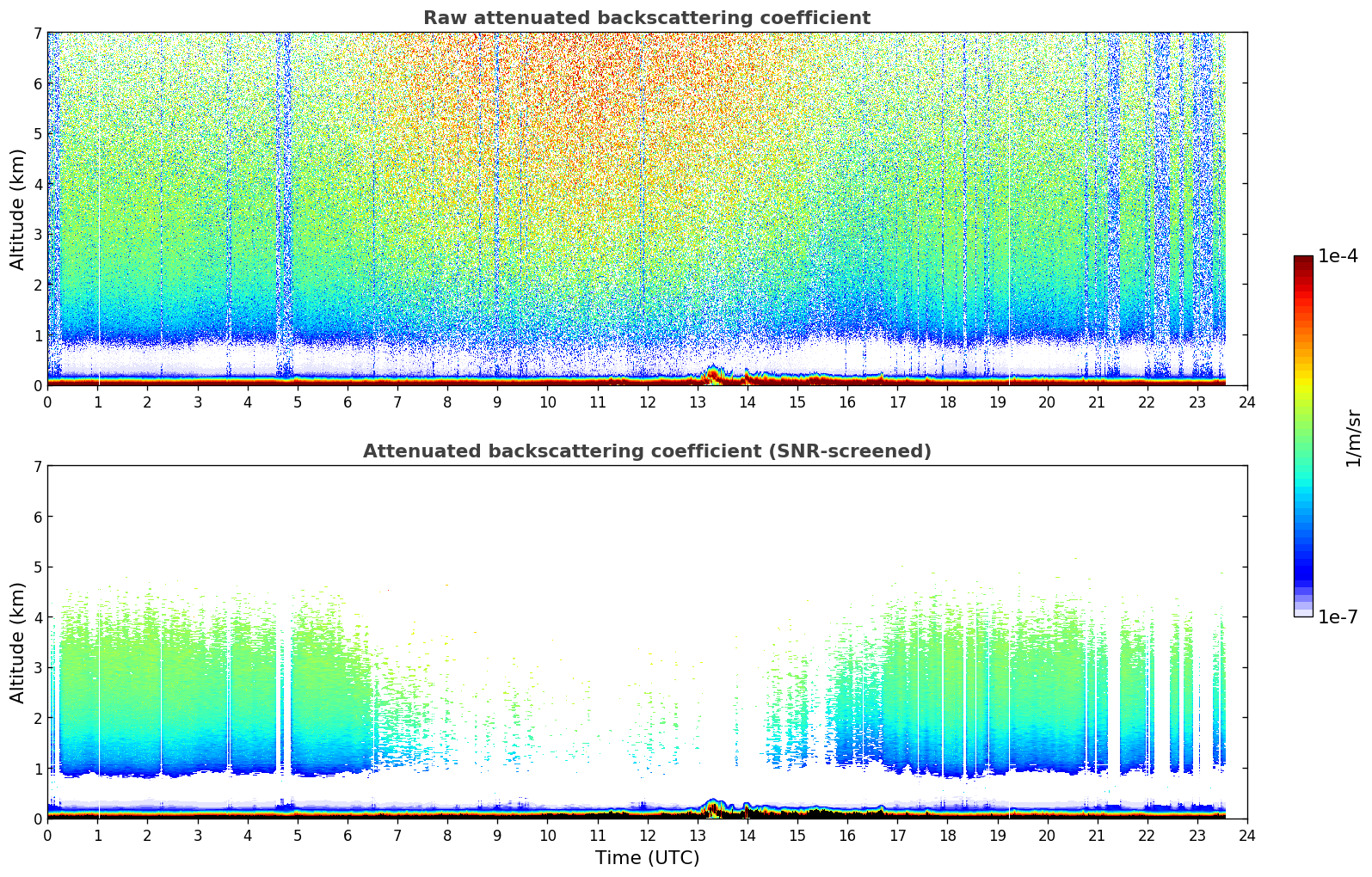Click the "1e-4" colorbar maximum label
The height and width of the screenshot is (877, 1372).
point(1338,256)
